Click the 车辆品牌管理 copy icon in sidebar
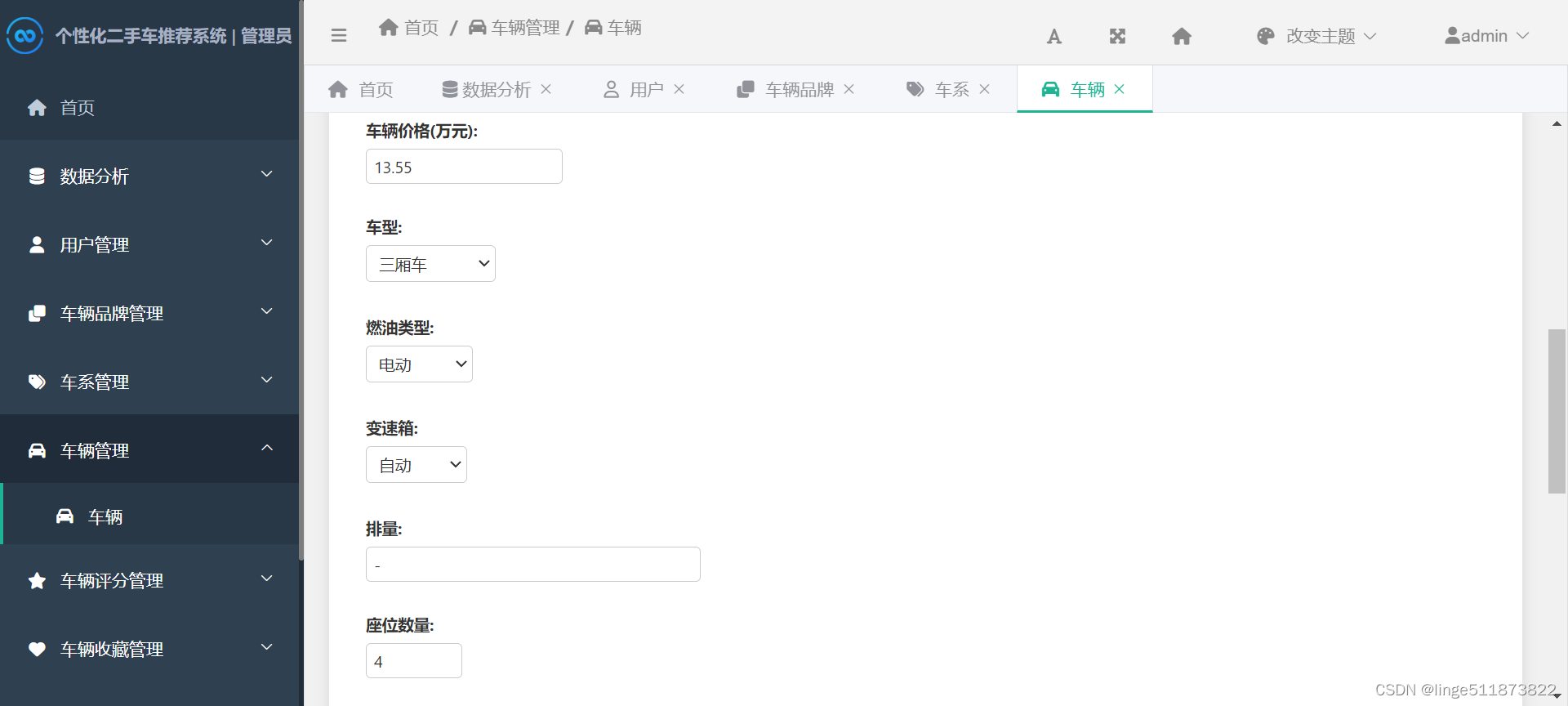The height and width of the screenshot is (706, 1568). (37, 313)
